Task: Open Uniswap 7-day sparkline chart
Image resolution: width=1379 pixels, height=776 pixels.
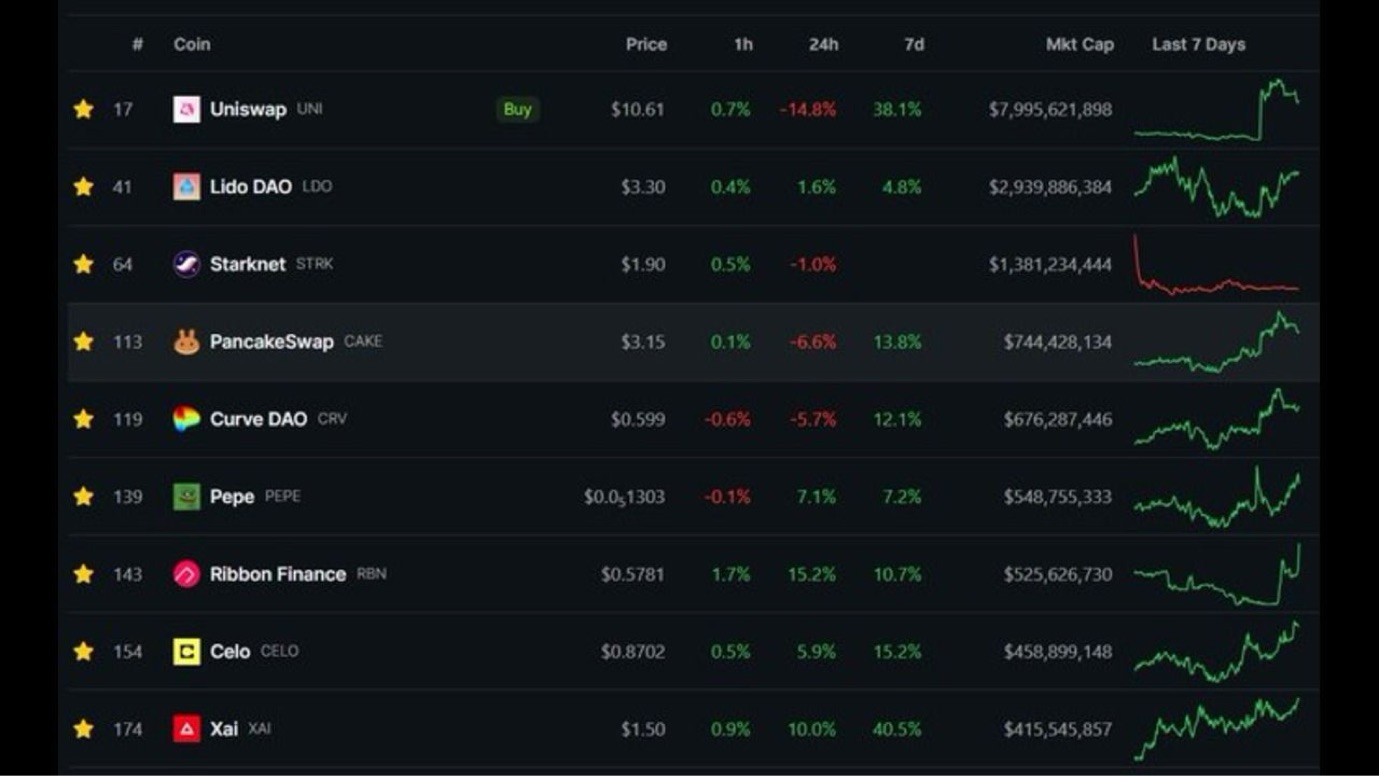Action: (x=1217, y=109)
